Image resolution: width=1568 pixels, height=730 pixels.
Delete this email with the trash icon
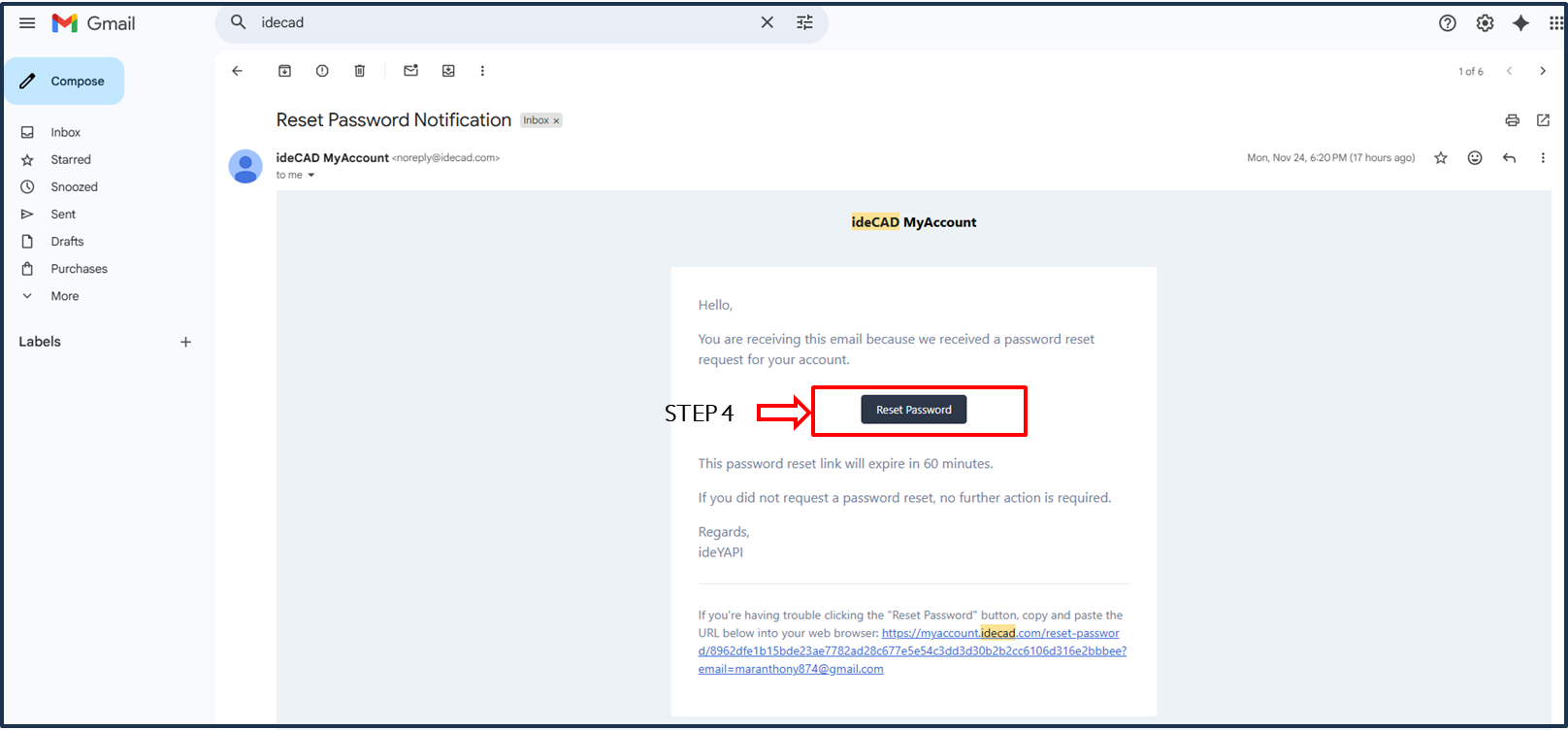(360, 71)
